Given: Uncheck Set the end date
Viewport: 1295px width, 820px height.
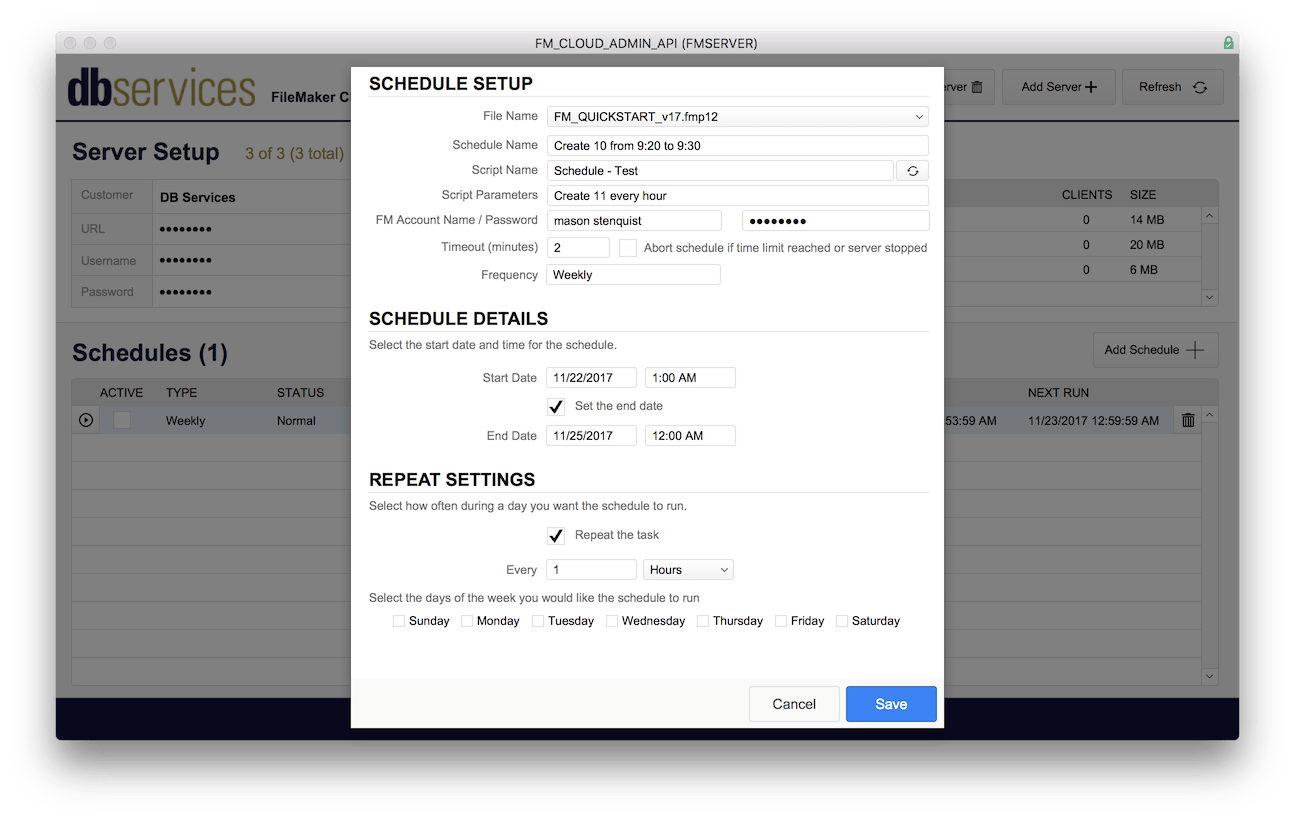Looking at the screenshot, I should (x=556, y=407).
